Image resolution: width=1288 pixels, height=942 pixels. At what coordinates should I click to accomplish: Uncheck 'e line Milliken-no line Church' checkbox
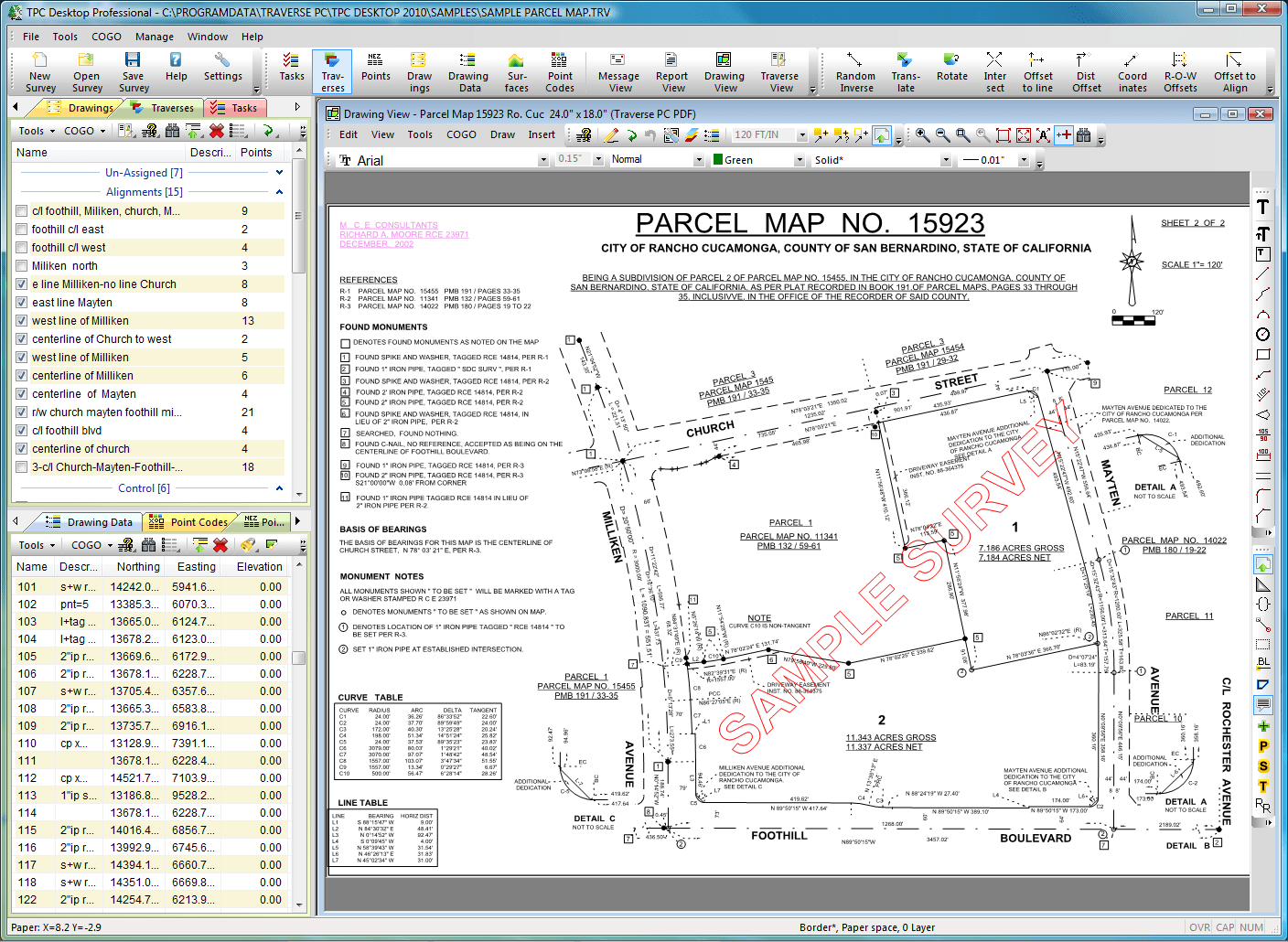tap(21, 284)
